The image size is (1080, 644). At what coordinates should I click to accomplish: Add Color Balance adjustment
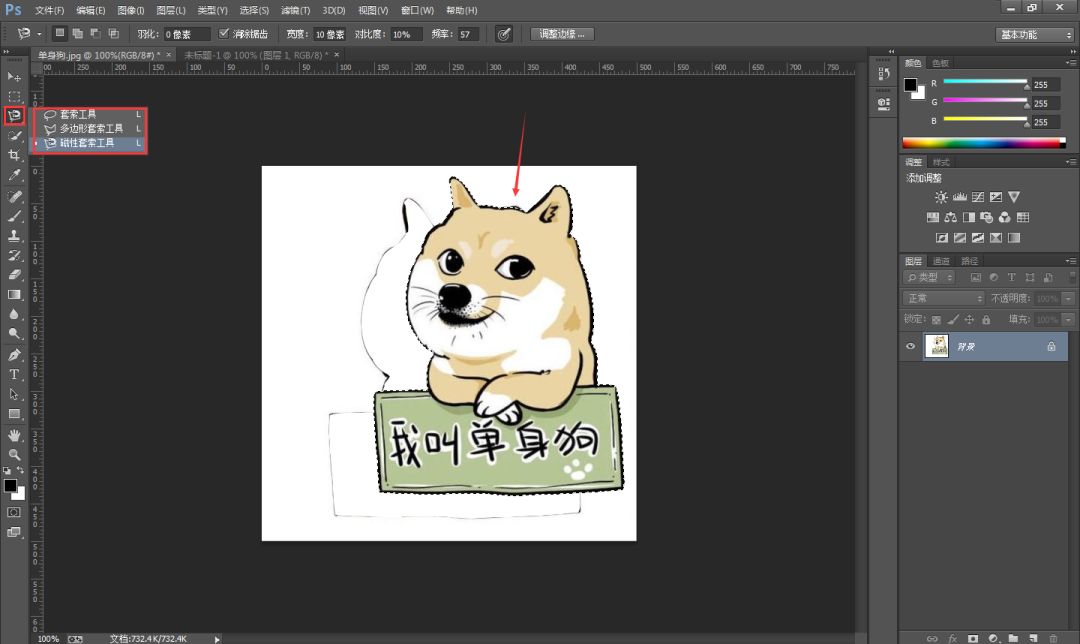coord(951,218)
